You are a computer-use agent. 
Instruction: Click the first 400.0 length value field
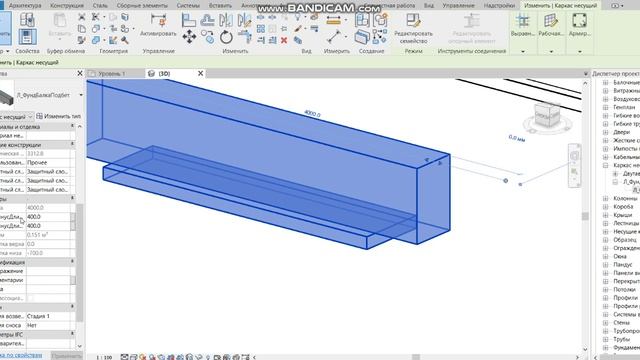coord(48,217)
